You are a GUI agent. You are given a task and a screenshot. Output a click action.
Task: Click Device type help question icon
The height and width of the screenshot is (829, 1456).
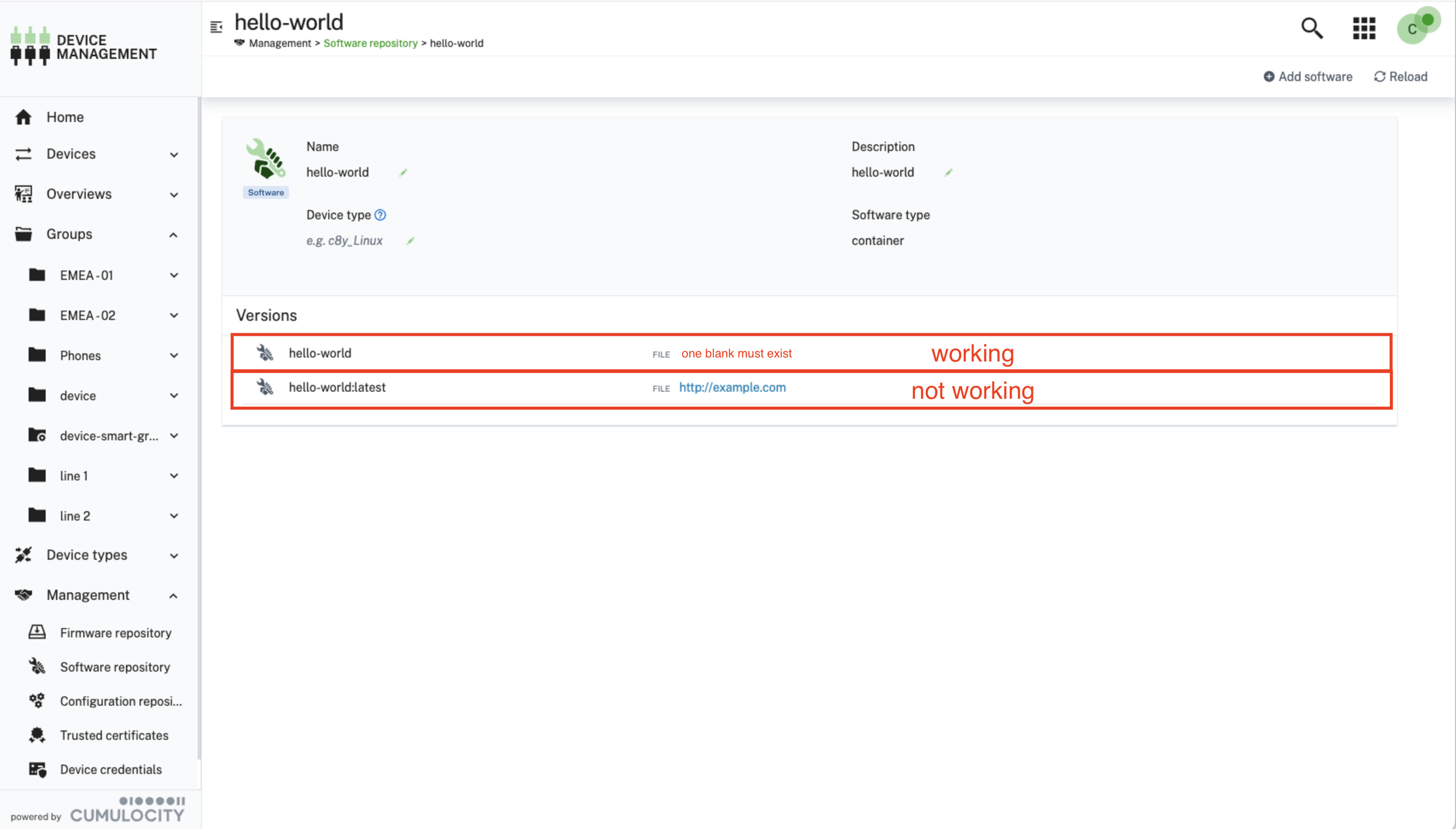click(380, 215)
